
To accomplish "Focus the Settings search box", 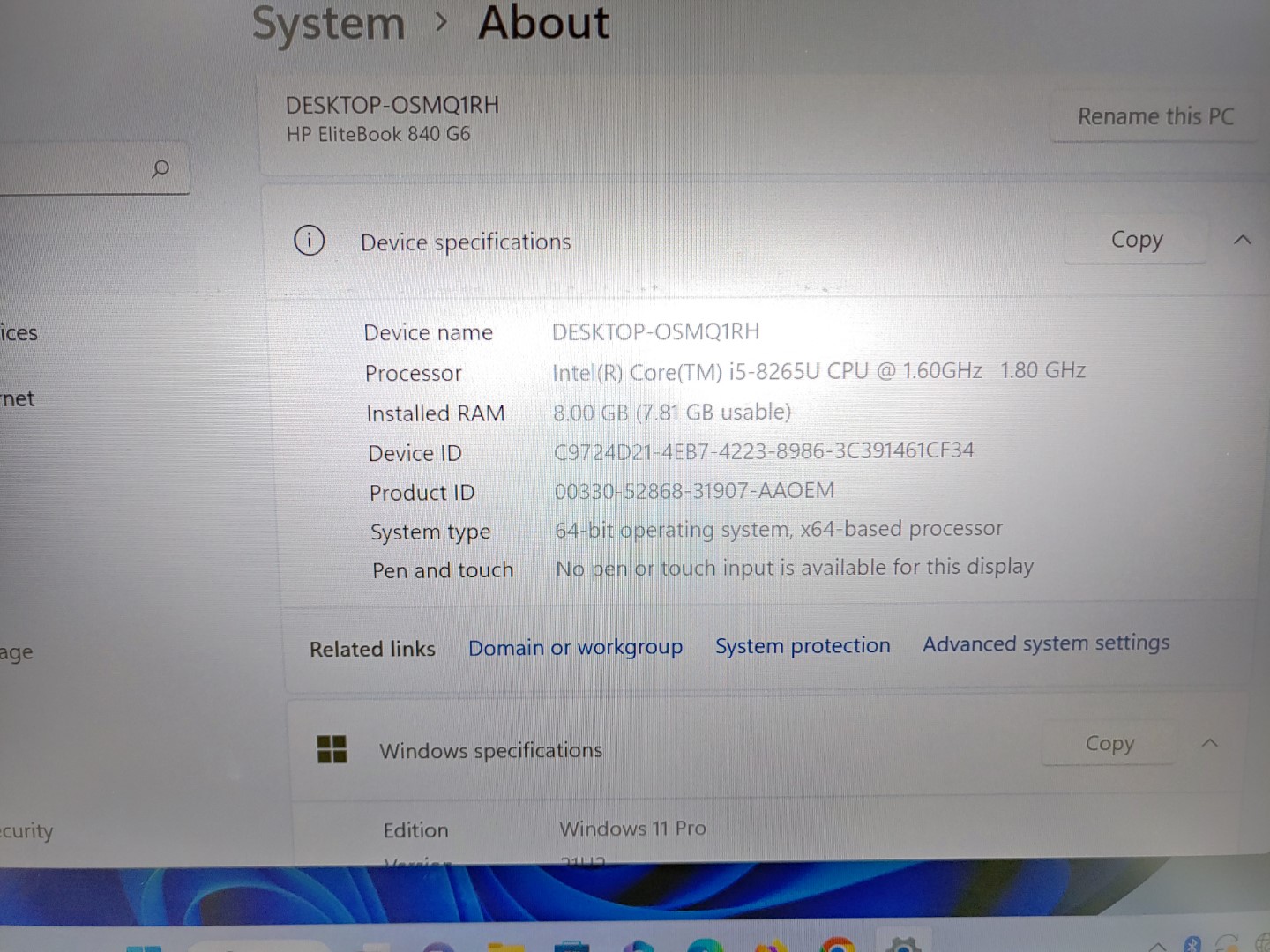I will pos(93,168).
